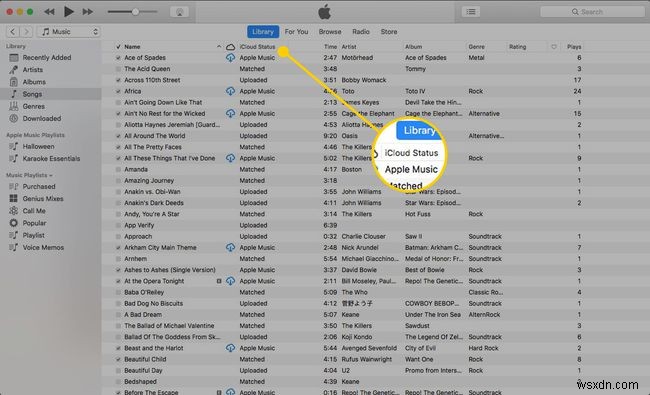
Task: Open the Browse tab
Action: tap(330, 32)
